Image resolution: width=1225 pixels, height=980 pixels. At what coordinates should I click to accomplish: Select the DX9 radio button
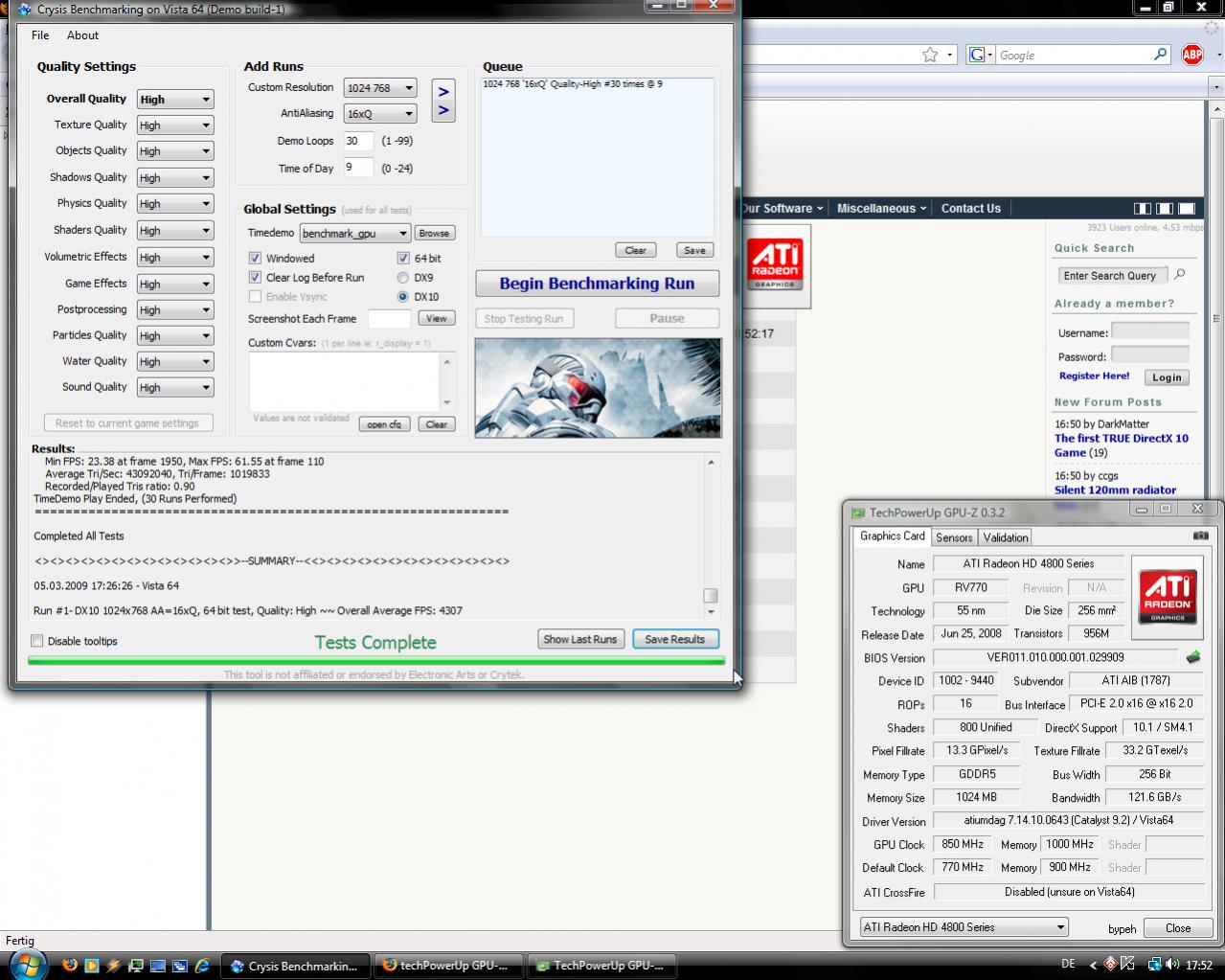[x=403, y=277]
